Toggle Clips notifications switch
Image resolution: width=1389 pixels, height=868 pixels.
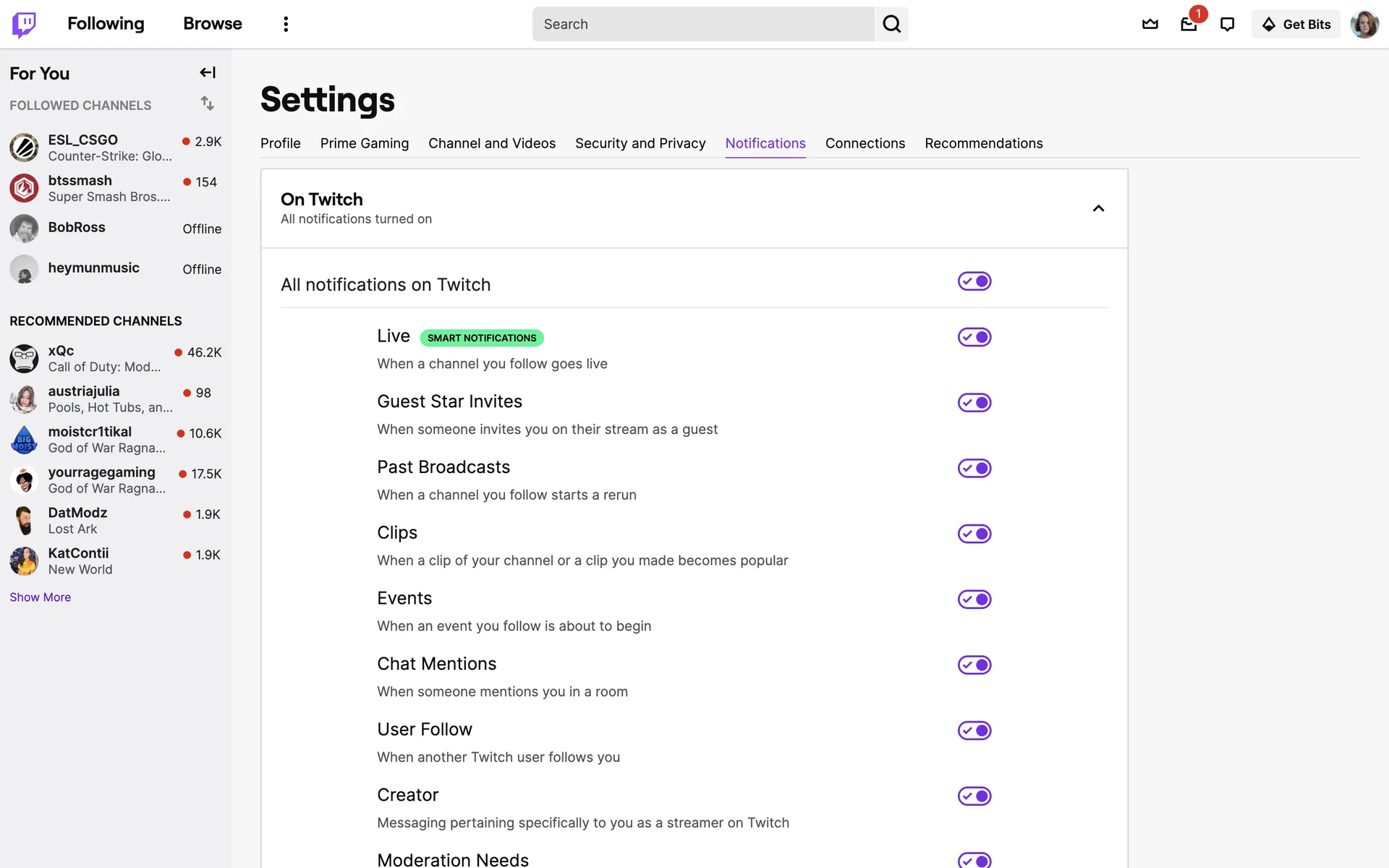click(974, 534)
